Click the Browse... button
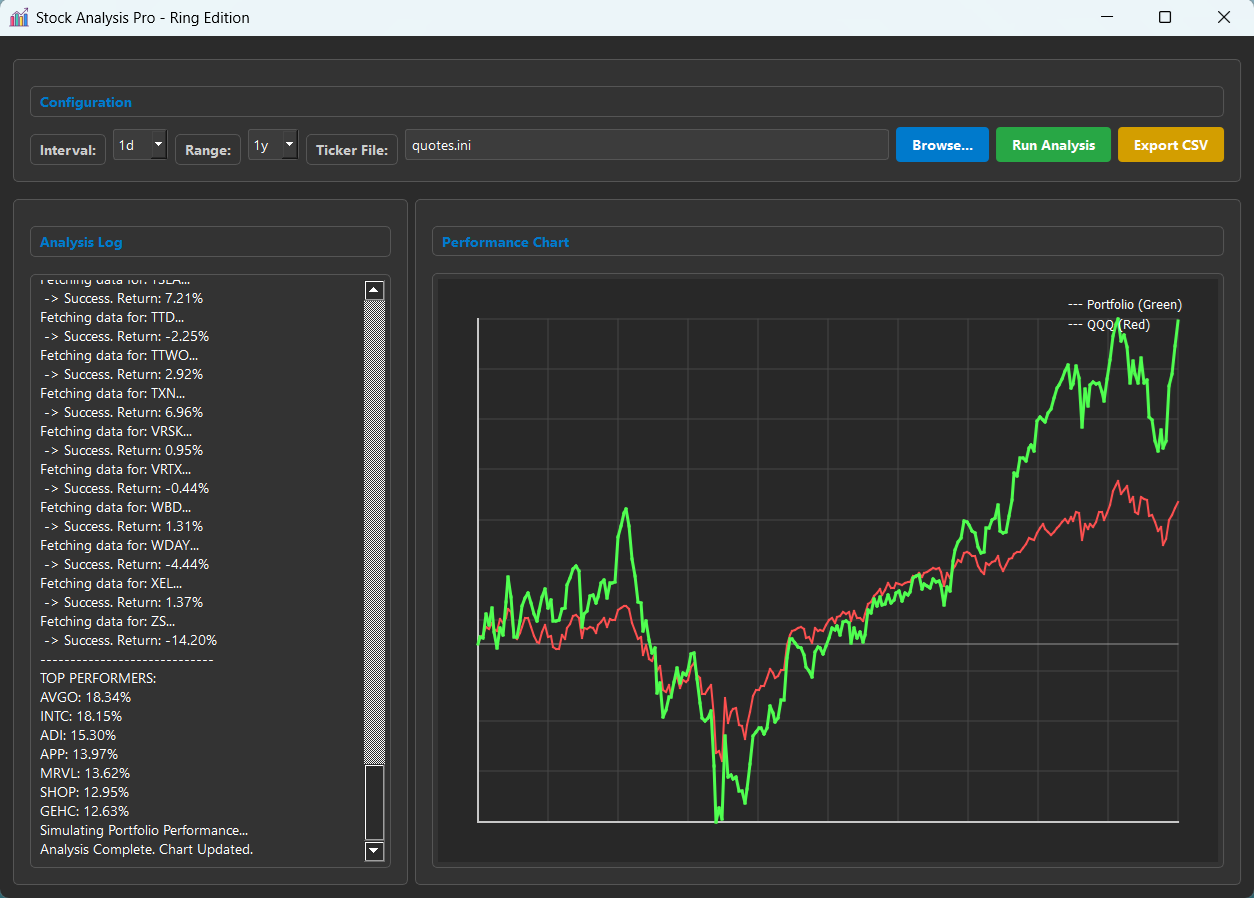The image size is (1254, 898). tap(941, 144)
